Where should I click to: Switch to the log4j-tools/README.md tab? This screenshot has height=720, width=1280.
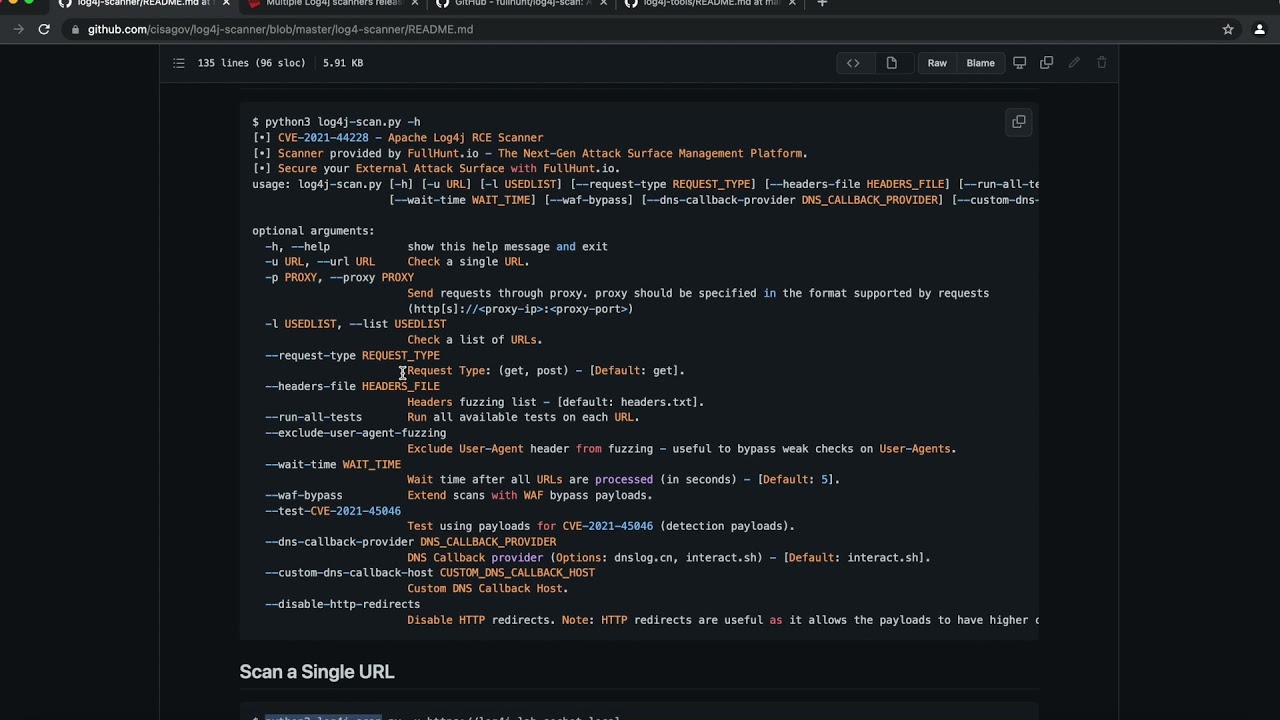click(x=711, y=4)
